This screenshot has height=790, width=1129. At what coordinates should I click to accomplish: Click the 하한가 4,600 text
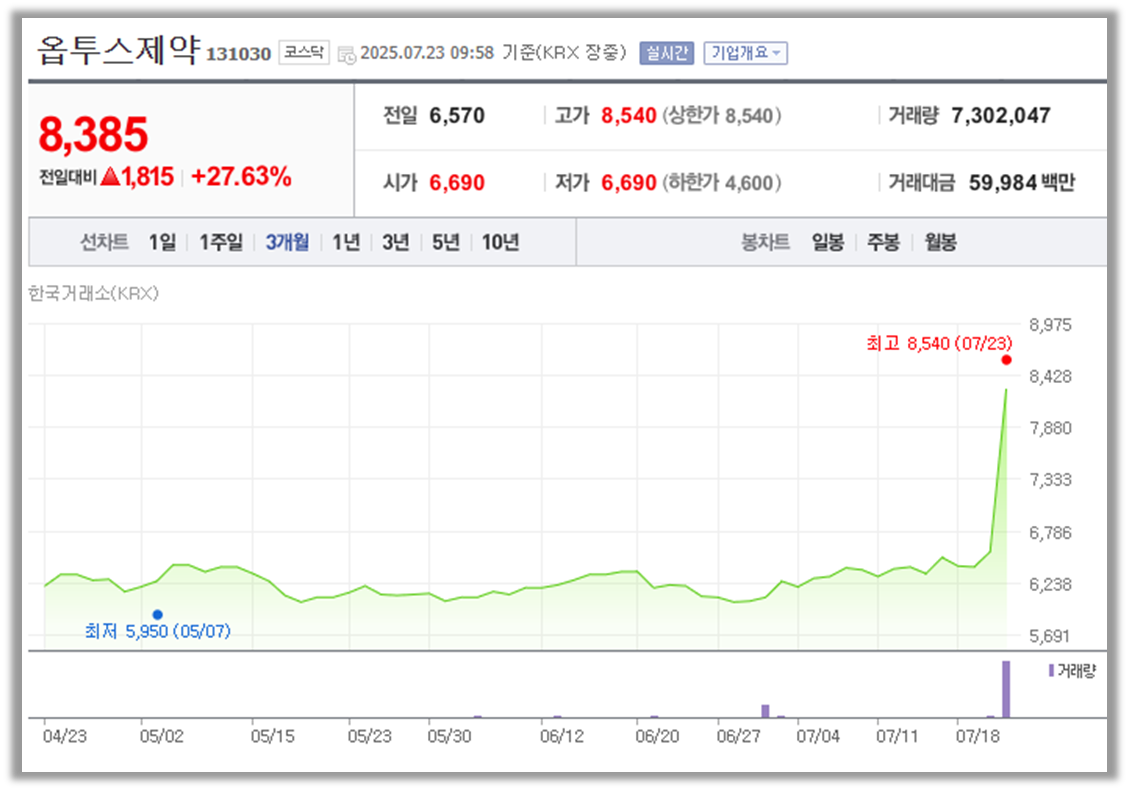[x=721, y=183]
